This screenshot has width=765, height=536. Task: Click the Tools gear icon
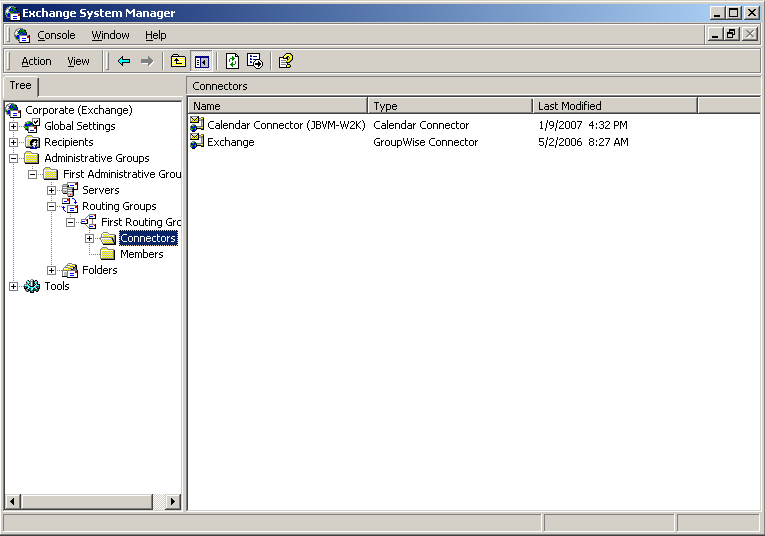click(x=32, y=286)
